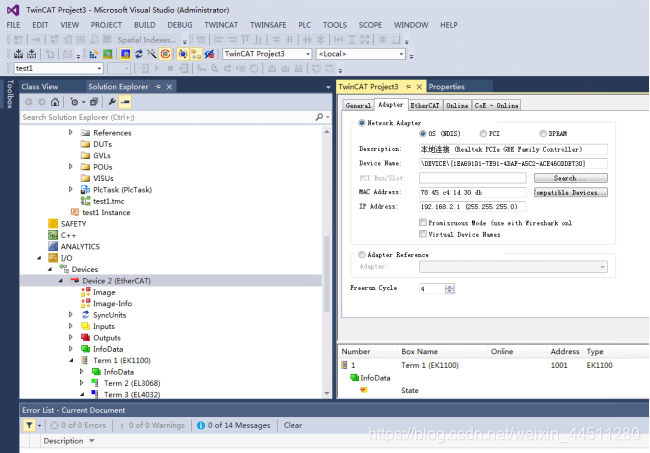This screenshot has width=650, height=453.
Task: Toggle 0 of 0 Errors filter
Action: [x=78, y=425]
